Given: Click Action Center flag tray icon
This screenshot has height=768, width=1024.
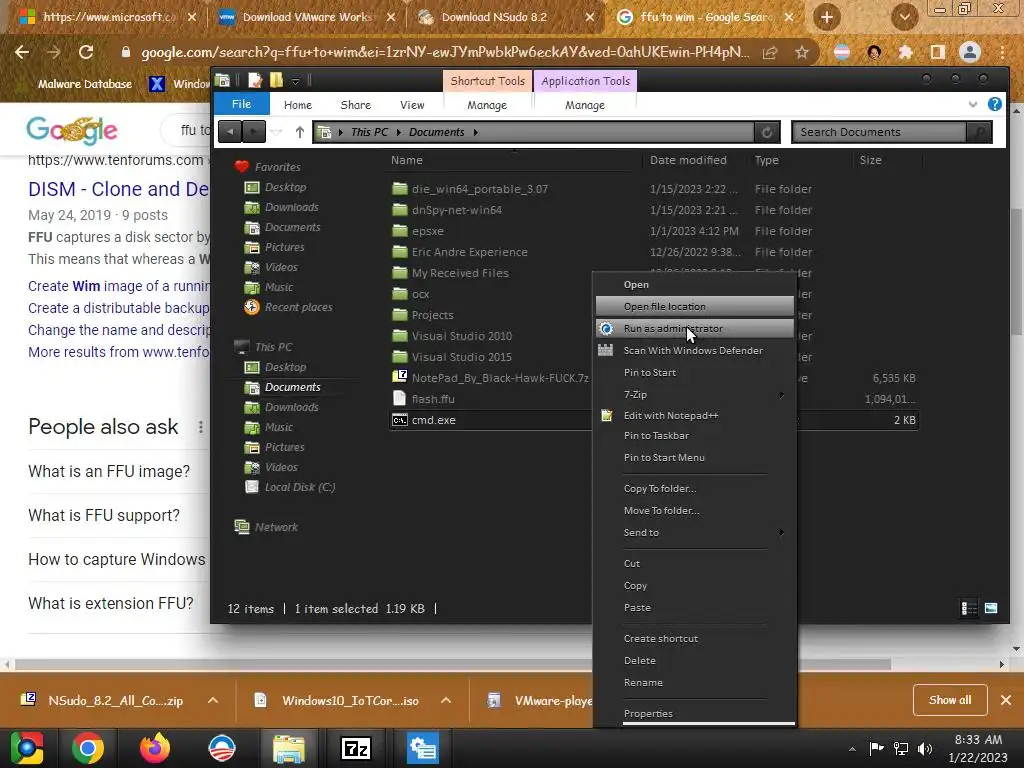Looking at the screenshot, I should [x=876, y=748].
